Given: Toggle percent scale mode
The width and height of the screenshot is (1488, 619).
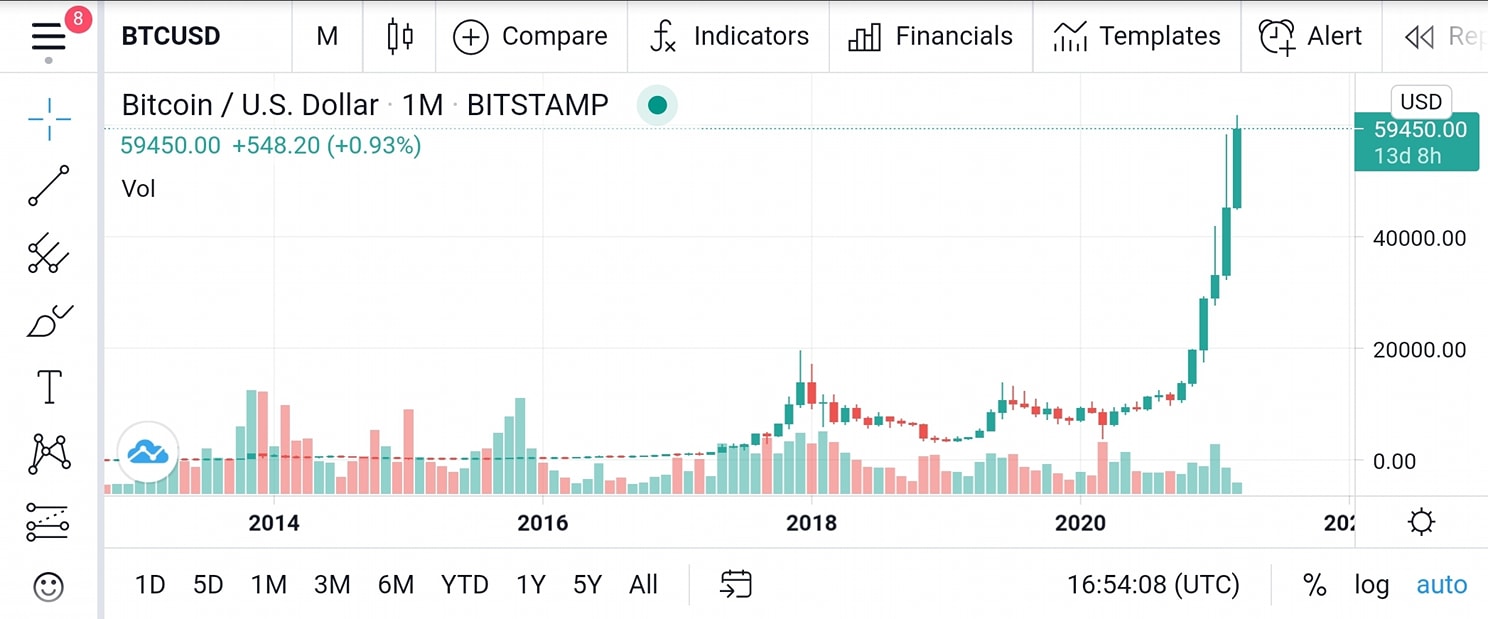Looking at the screenshot, I should pos(1314,585).
